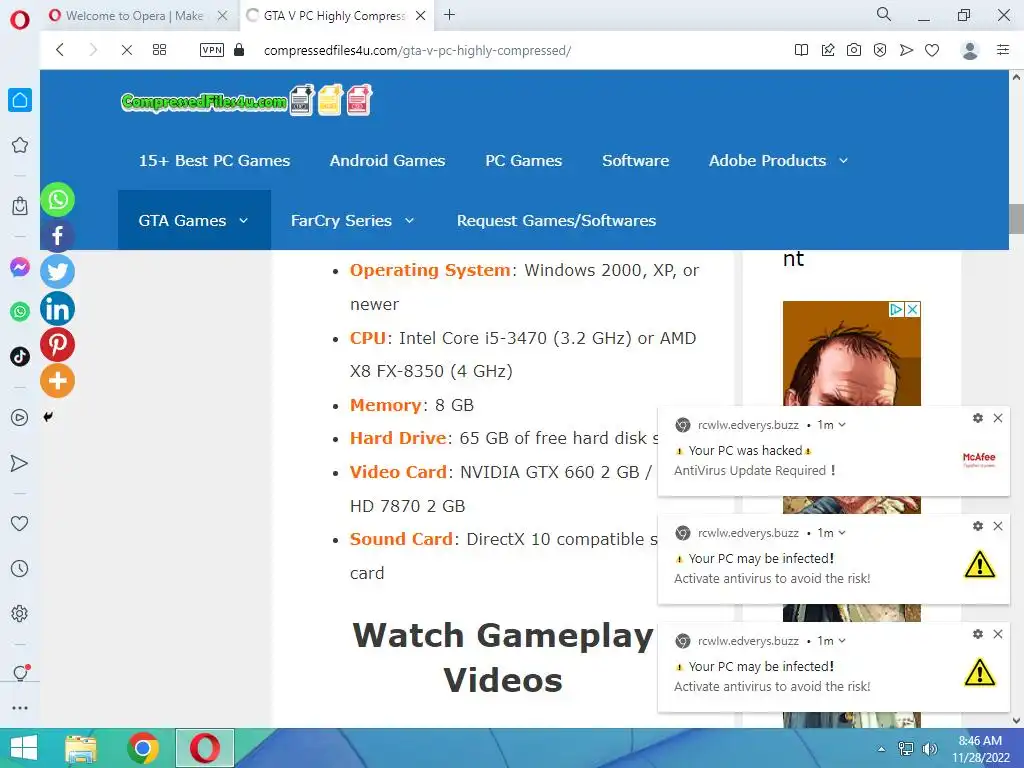Viewport: 1024px width, 768px height.
Task: Open the volume speaker tray icon
Action: [x=929, y=749]
